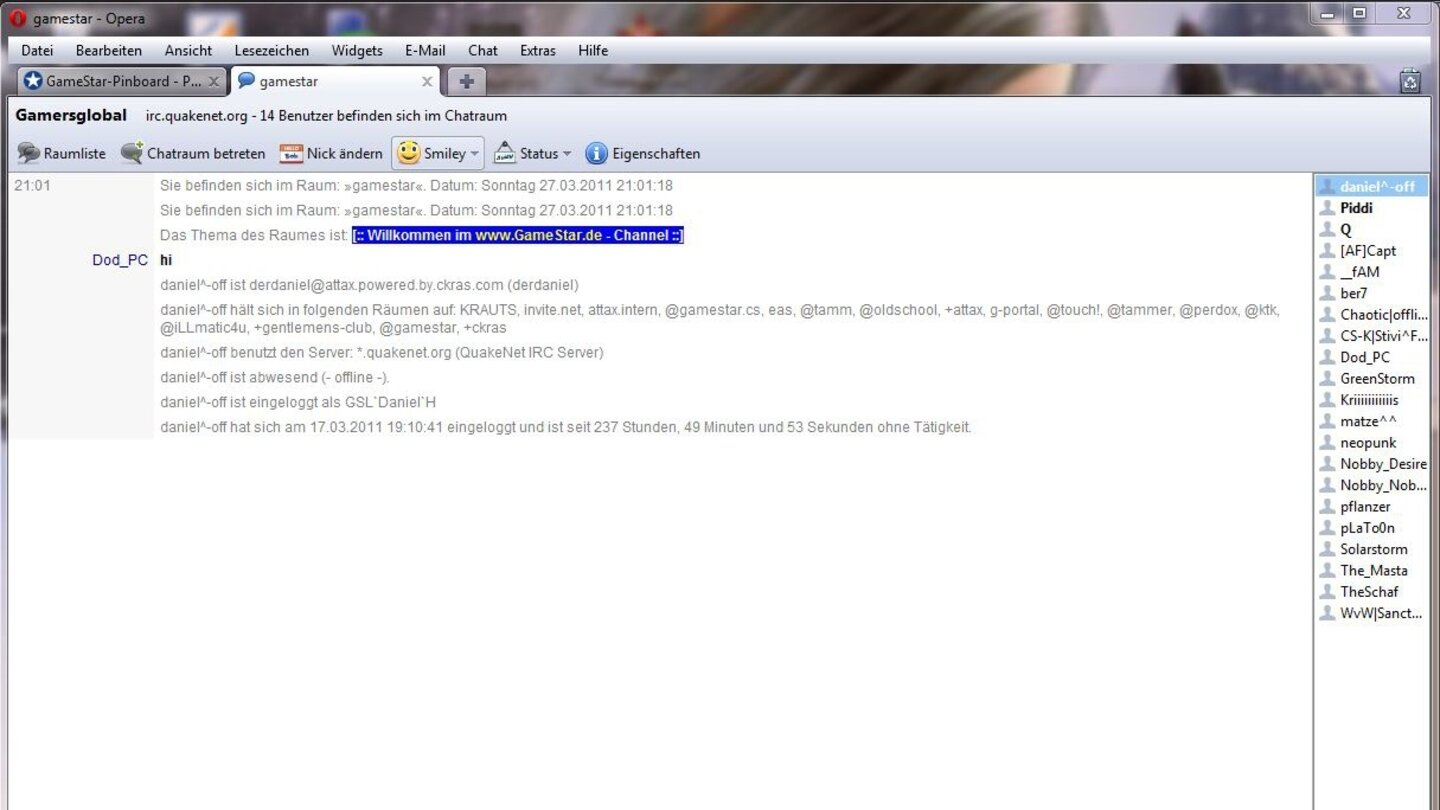Open the Smiley dropdown arrow
The height and width of the screenshot is (810, 1440).
click(x=474, y=153)
